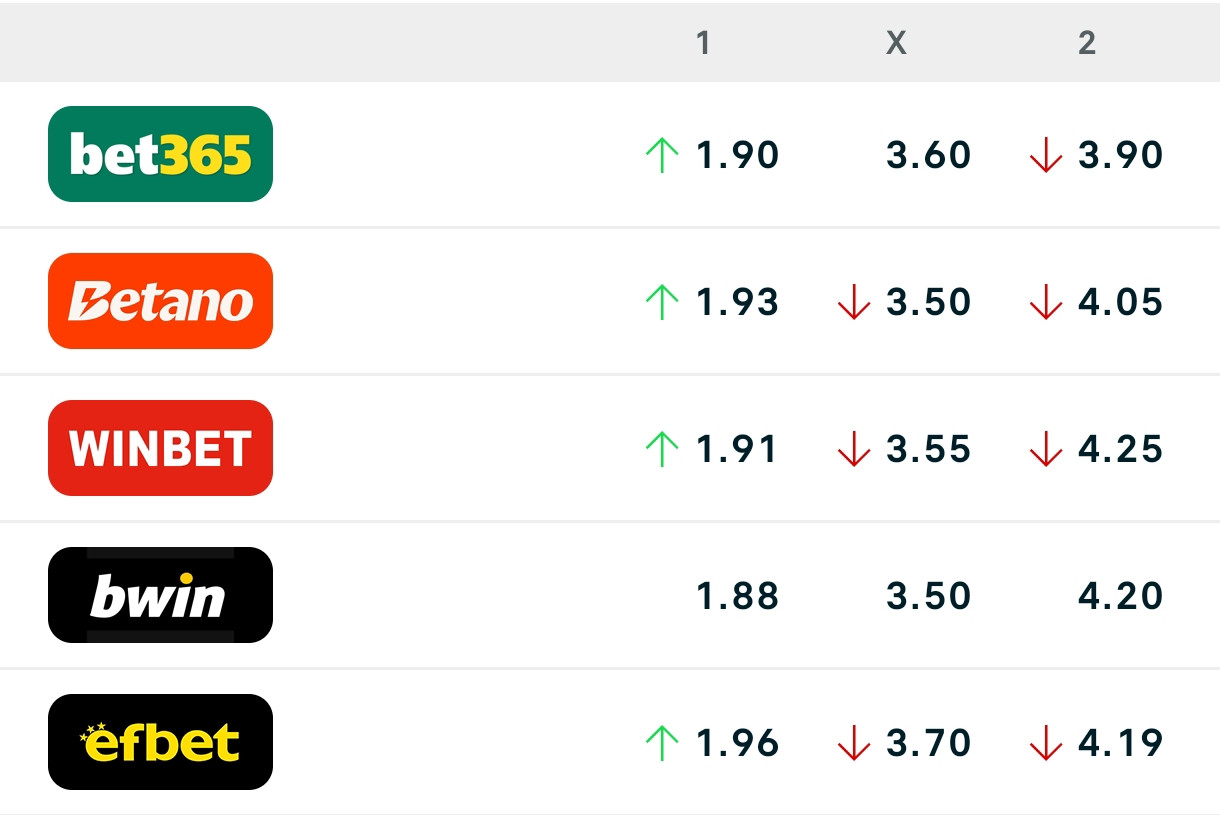Click red down arrow beside 3.55
This screenshot has width=1220, height=815.
[853, 449]
